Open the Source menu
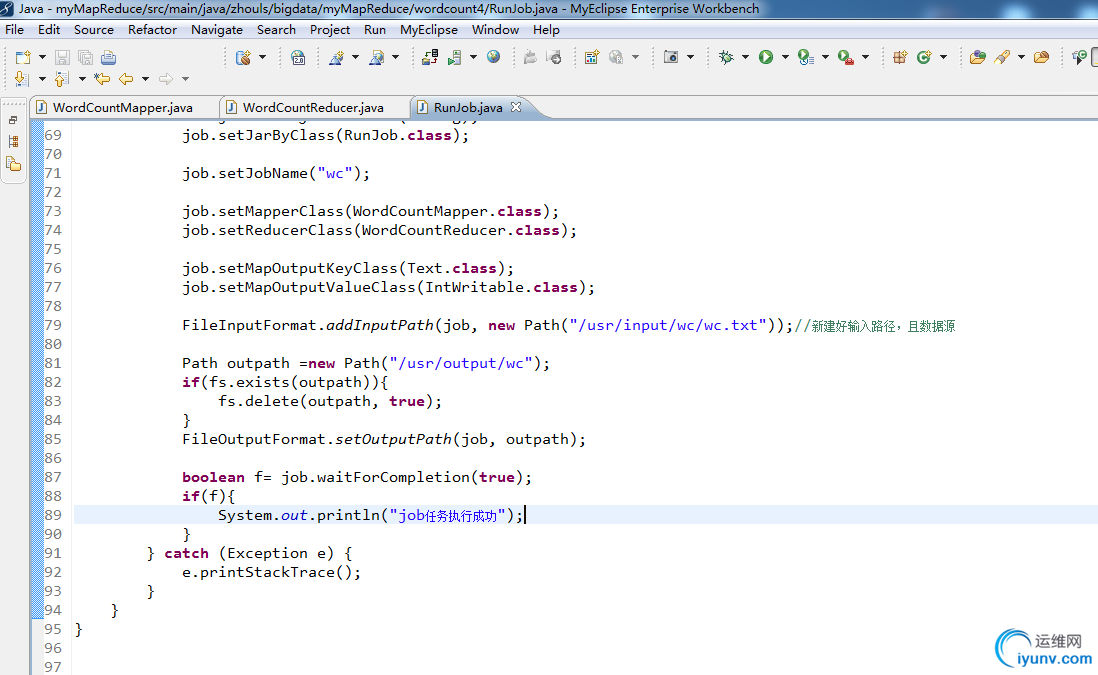 pyautogui.click(x=94, y=29)
